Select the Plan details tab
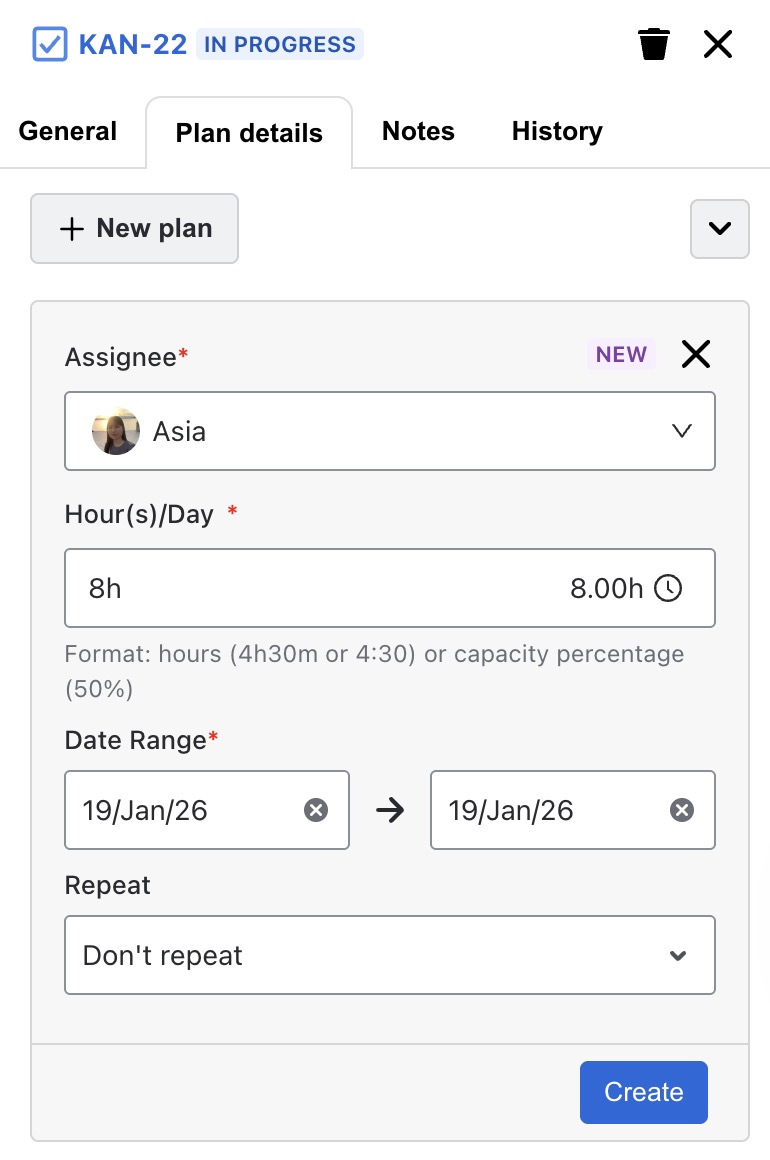The width and height of the screenshot is (770, 1160). (249, 134)
